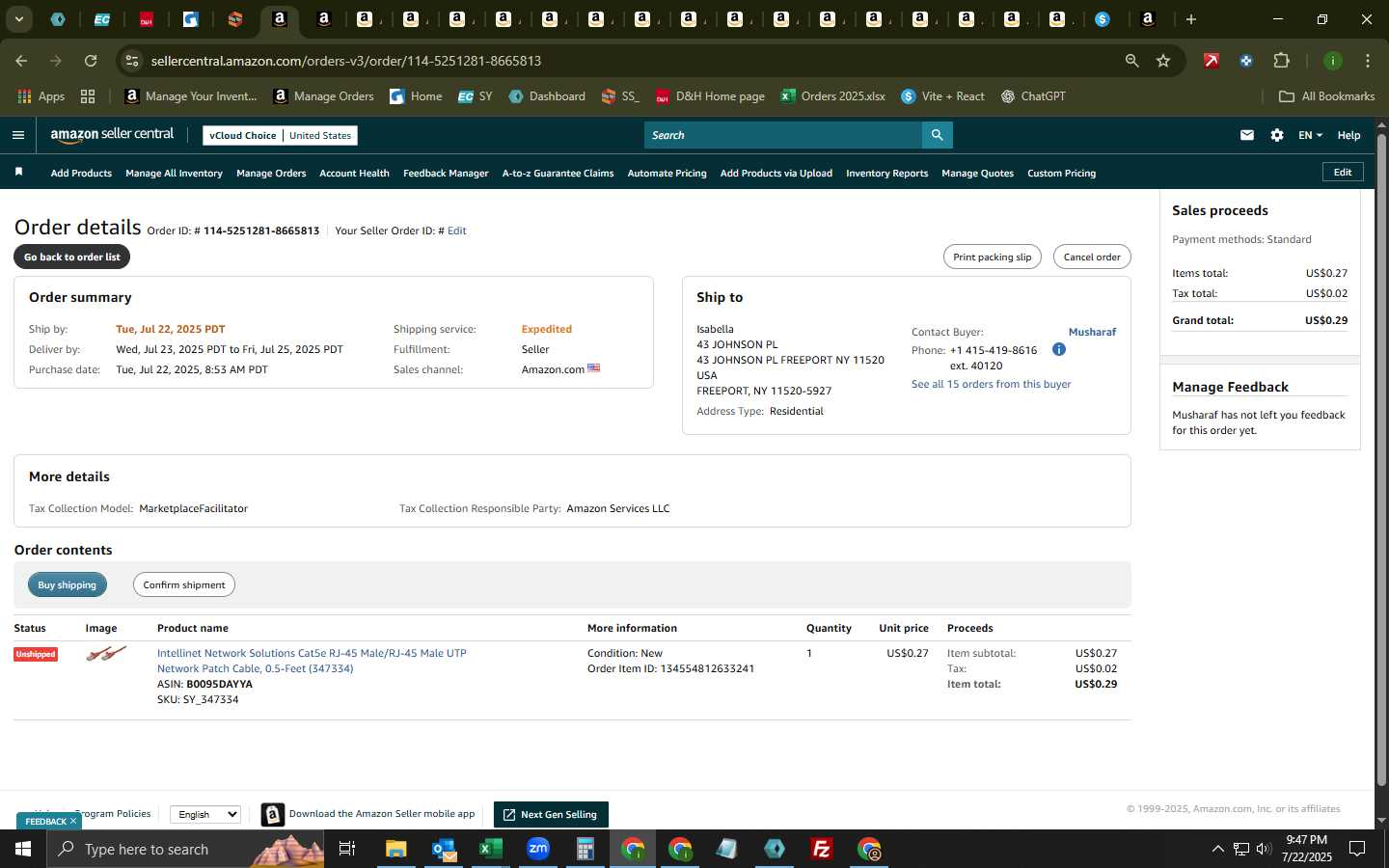Click the Edit button on nav bar

[x=1343, y=172]
